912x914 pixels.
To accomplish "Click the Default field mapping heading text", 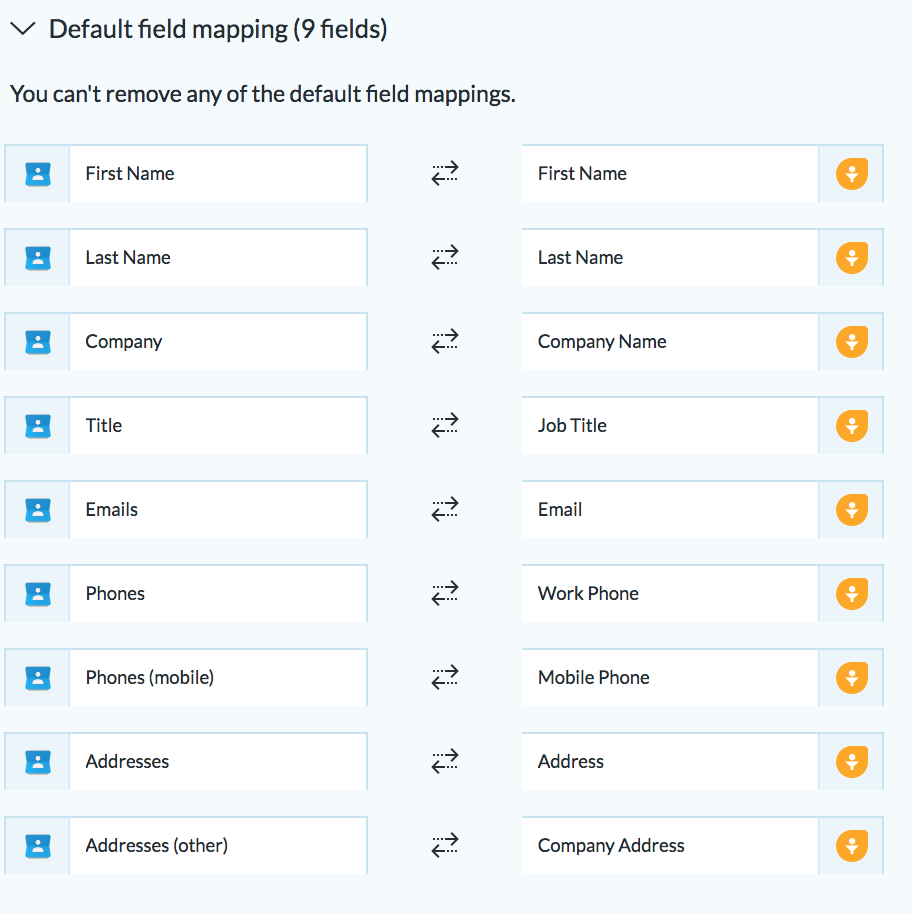I will click(x=218, y=29).
